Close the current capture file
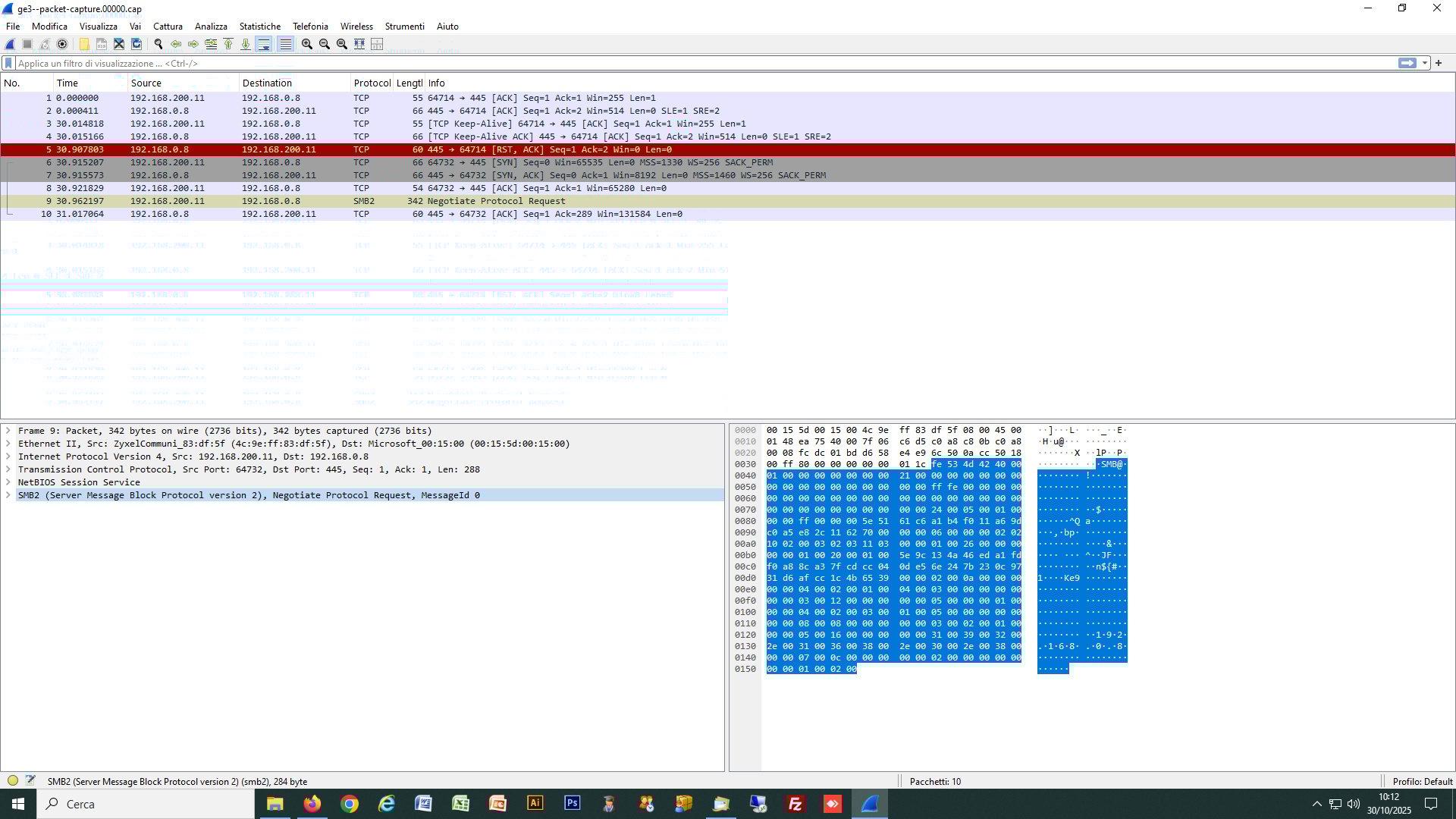Image resolution: width=1456 pixels, height=819 pixels. [119, 44]
